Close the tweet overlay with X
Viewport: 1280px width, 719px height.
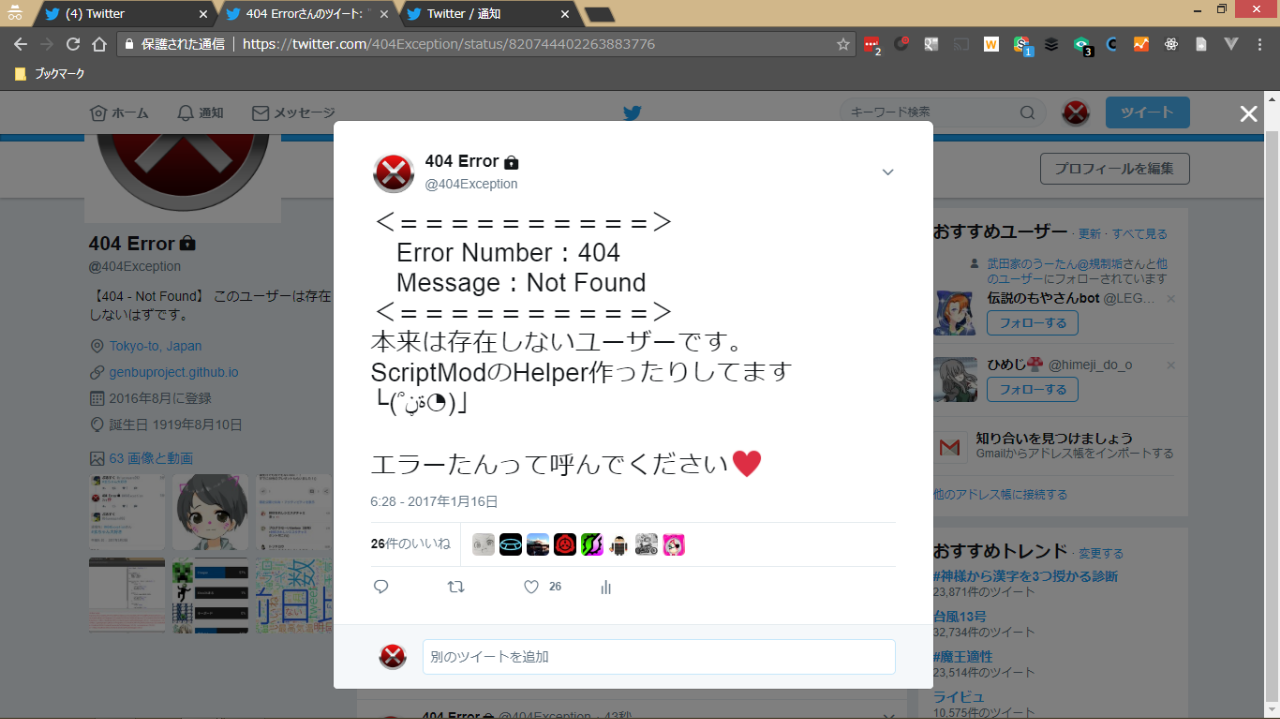click(x=1248, y=114)
